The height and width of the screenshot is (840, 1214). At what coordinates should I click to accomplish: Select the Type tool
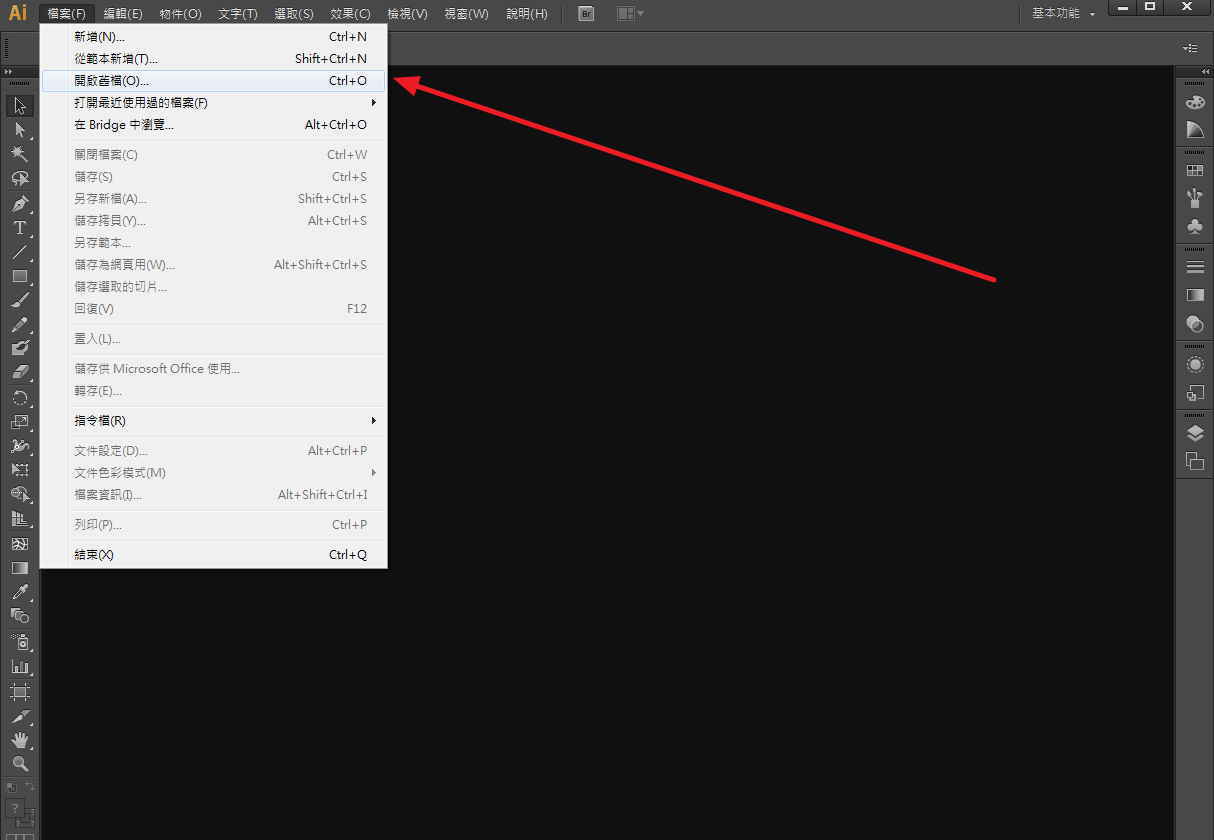(x=19, y=228)
